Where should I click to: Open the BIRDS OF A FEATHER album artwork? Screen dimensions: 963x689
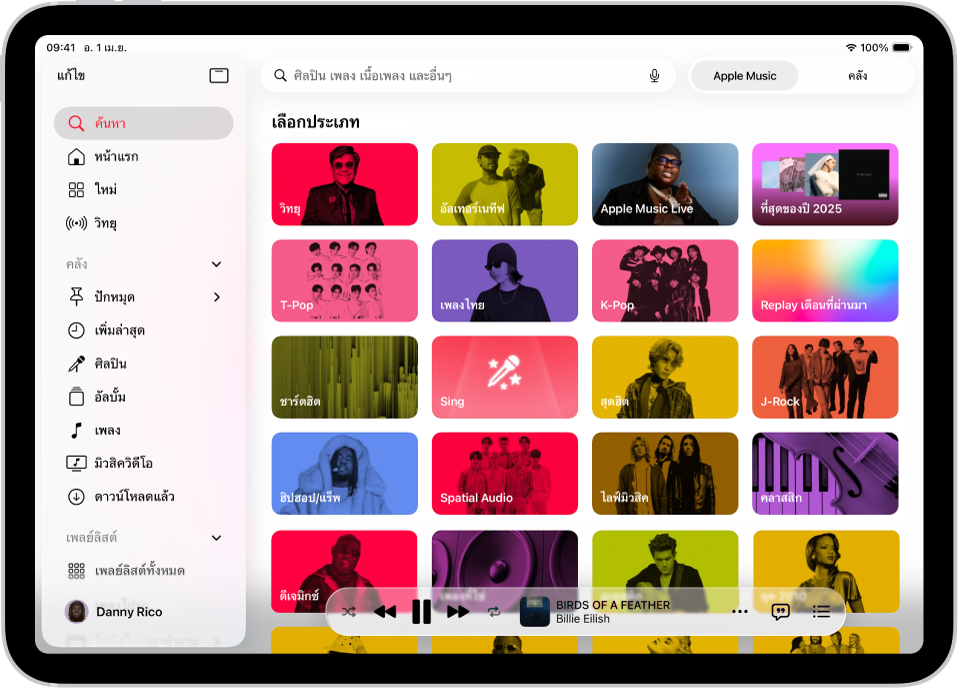pyautogui.click(x=534, y=612)
